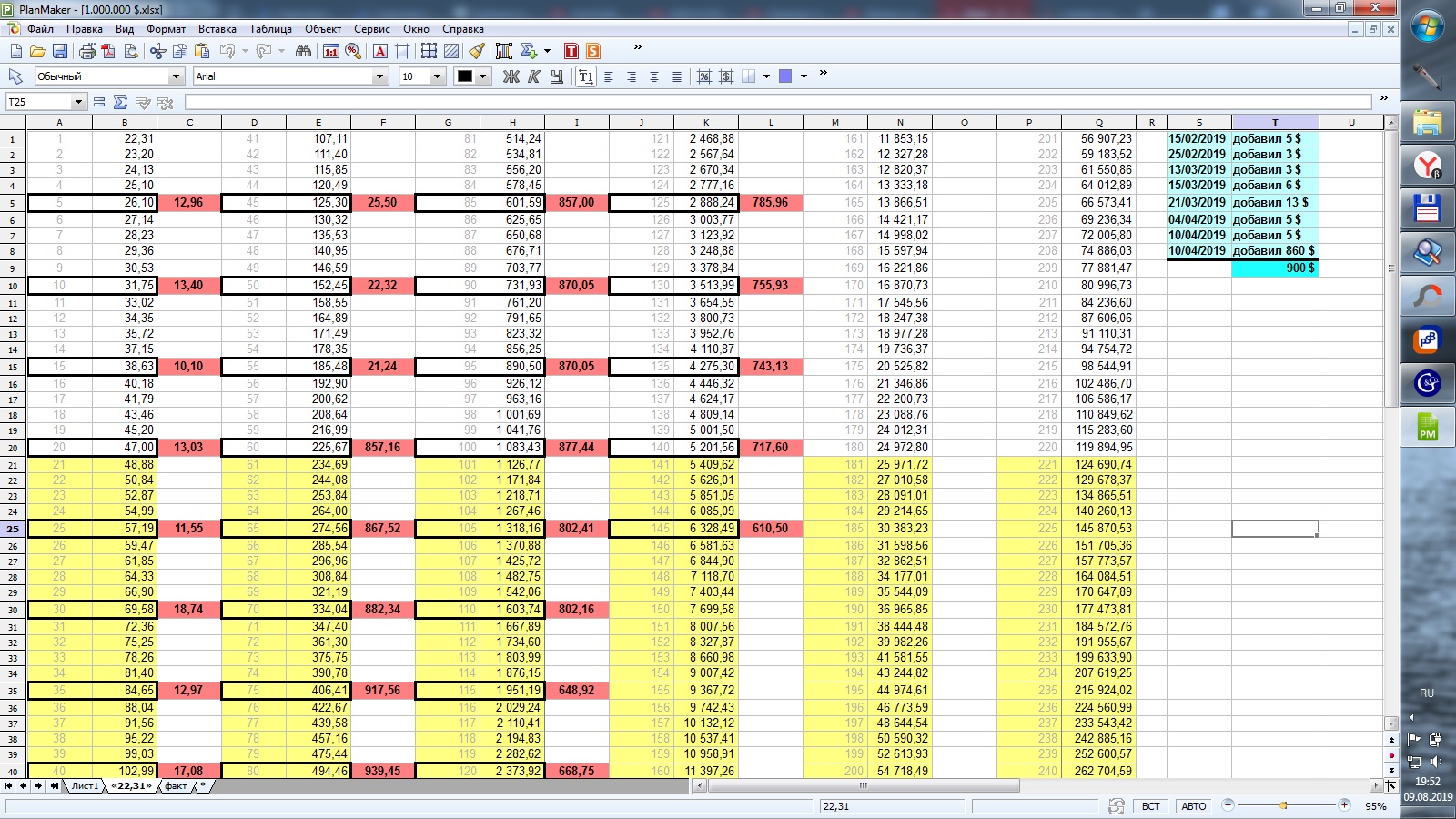
Task: Click the Cut scissors icon
Action: [157, 51]
